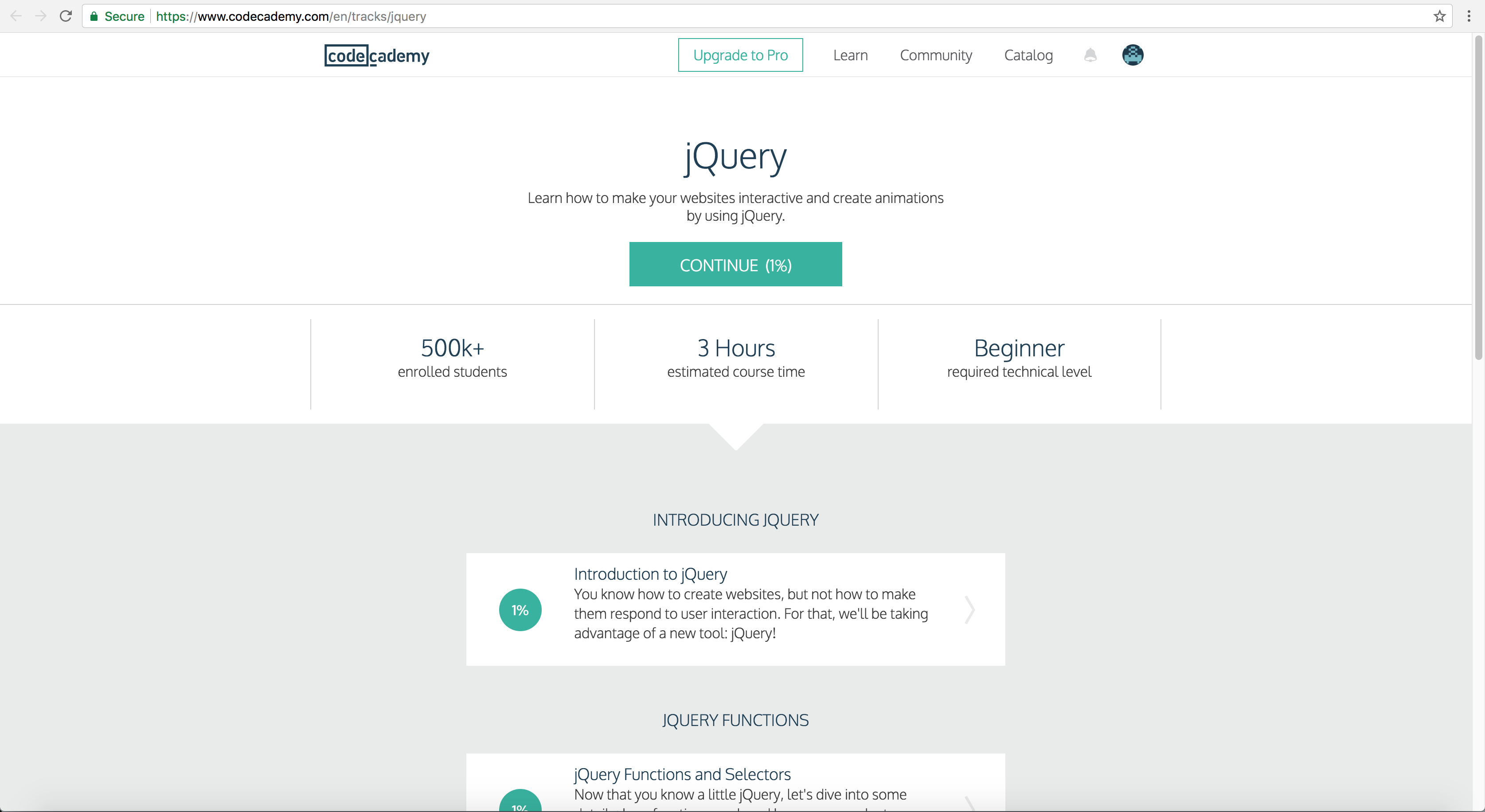Open the Community nav item
The height and width of the screenshot is (812, 1485).
936,55
